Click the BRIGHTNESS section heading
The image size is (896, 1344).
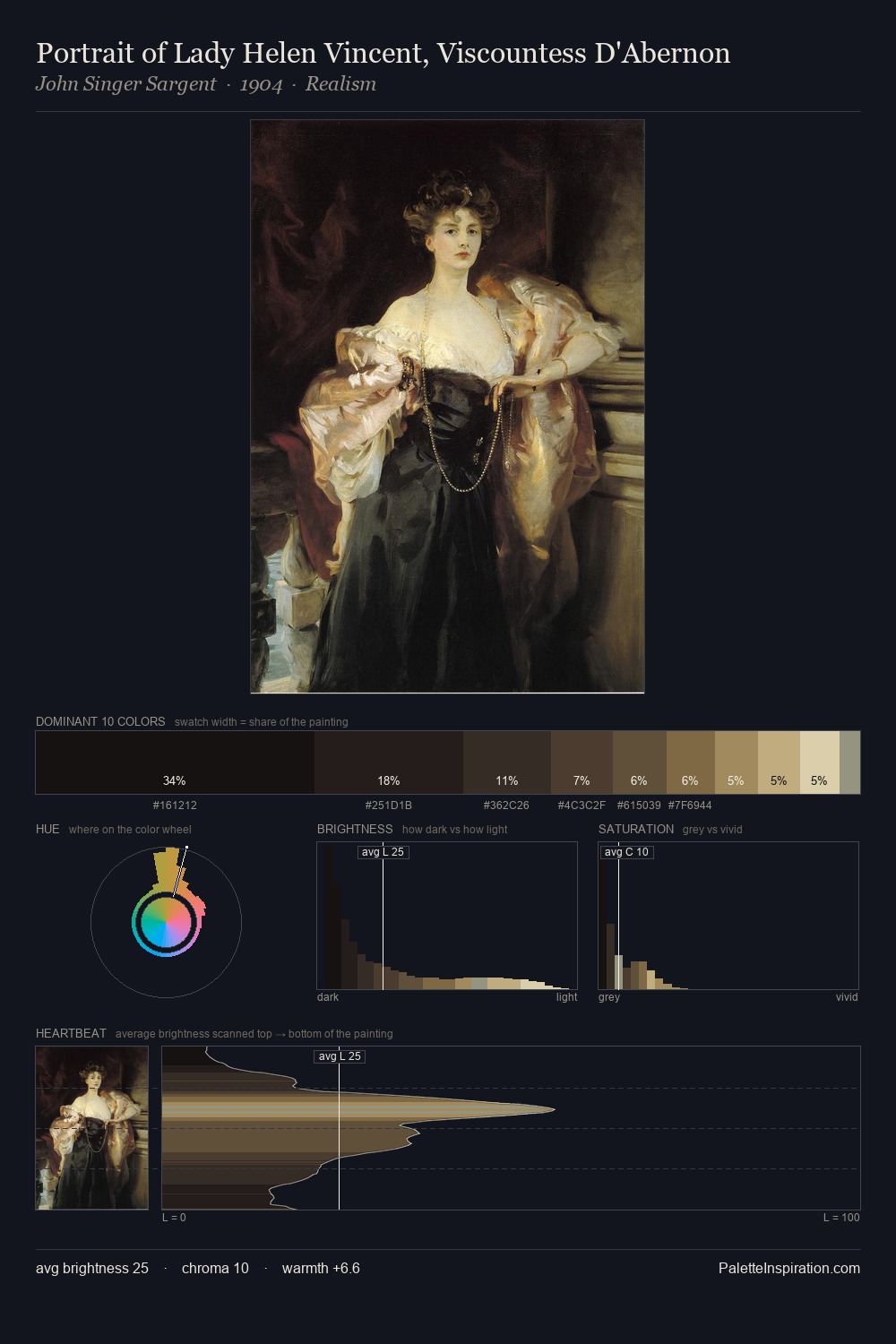click(x=355, y=829)
